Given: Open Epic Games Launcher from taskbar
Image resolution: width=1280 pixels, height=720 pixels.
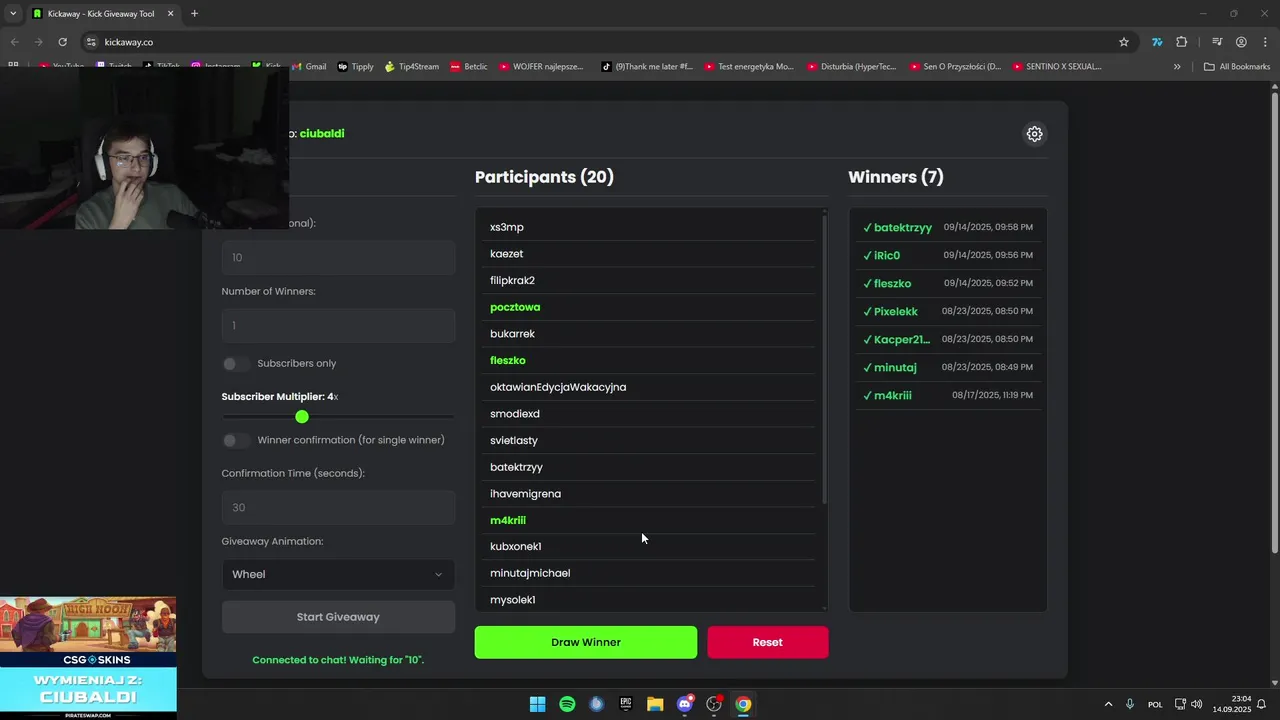Looking at the screenshot, I should [x=626, y=704].
